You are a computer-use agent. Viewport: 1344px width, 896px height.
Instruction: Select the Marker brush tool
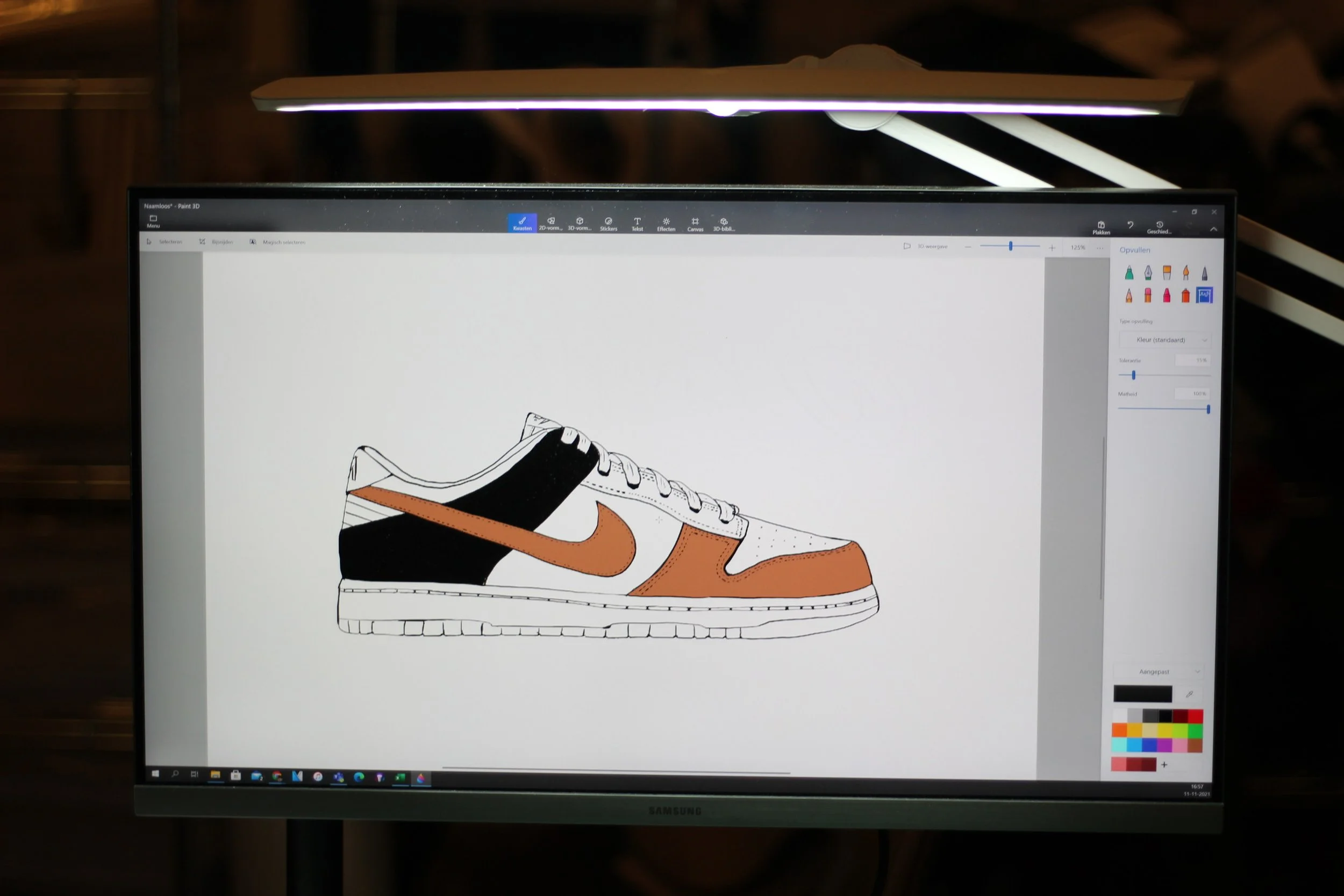pyautogui.click(x=1129, y=273)
